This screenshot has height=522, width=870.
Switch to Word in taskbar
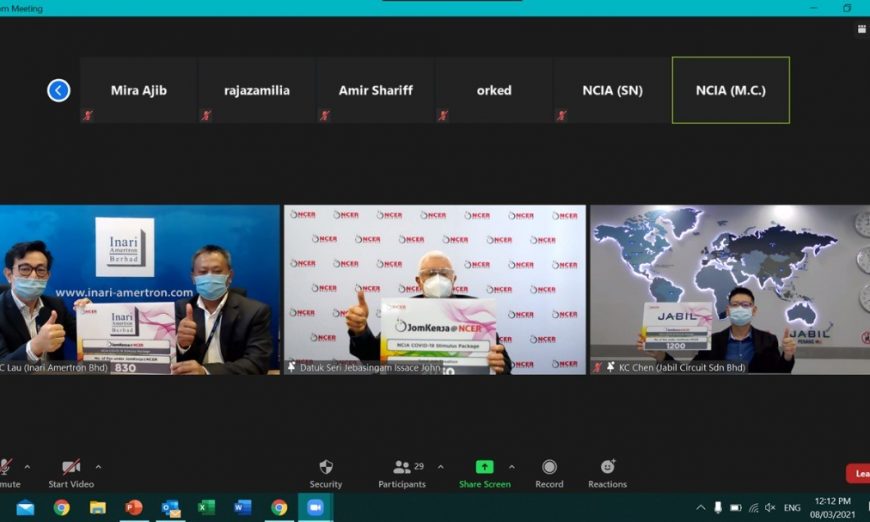click(x=242, y=508)
